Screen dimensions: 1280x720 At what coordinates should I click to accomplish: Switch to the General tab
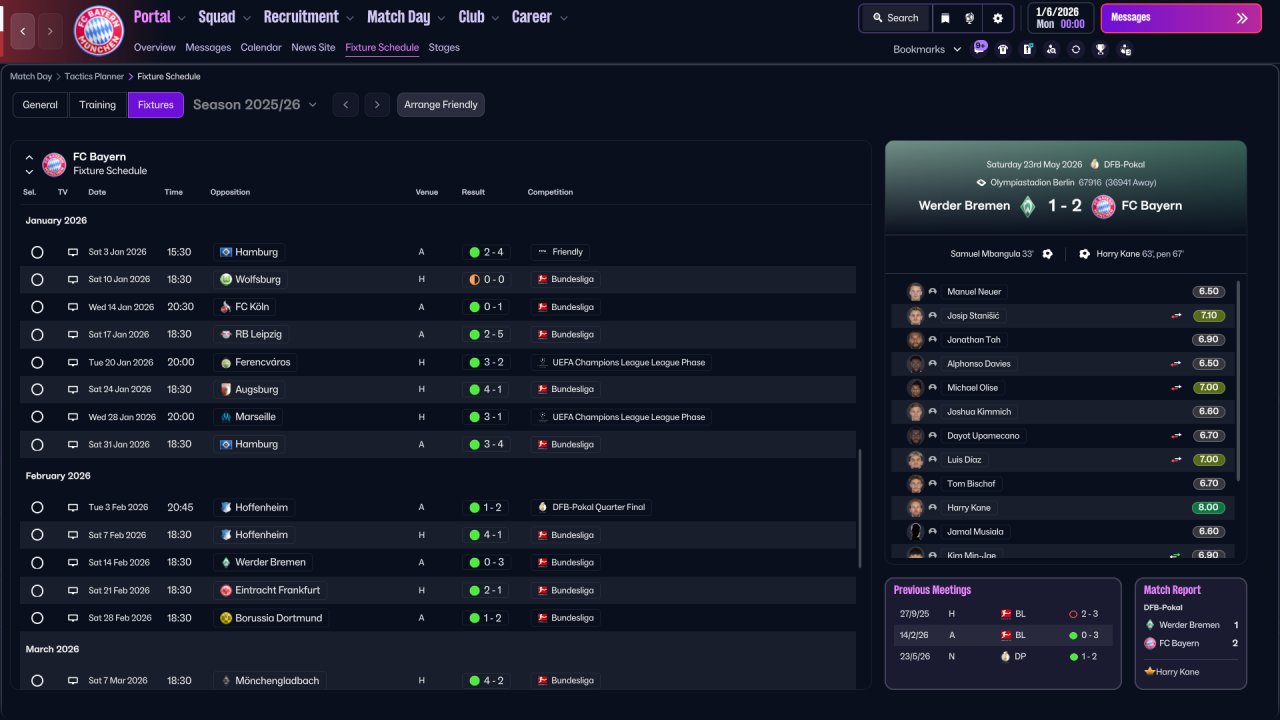click(x=40, y=105)
